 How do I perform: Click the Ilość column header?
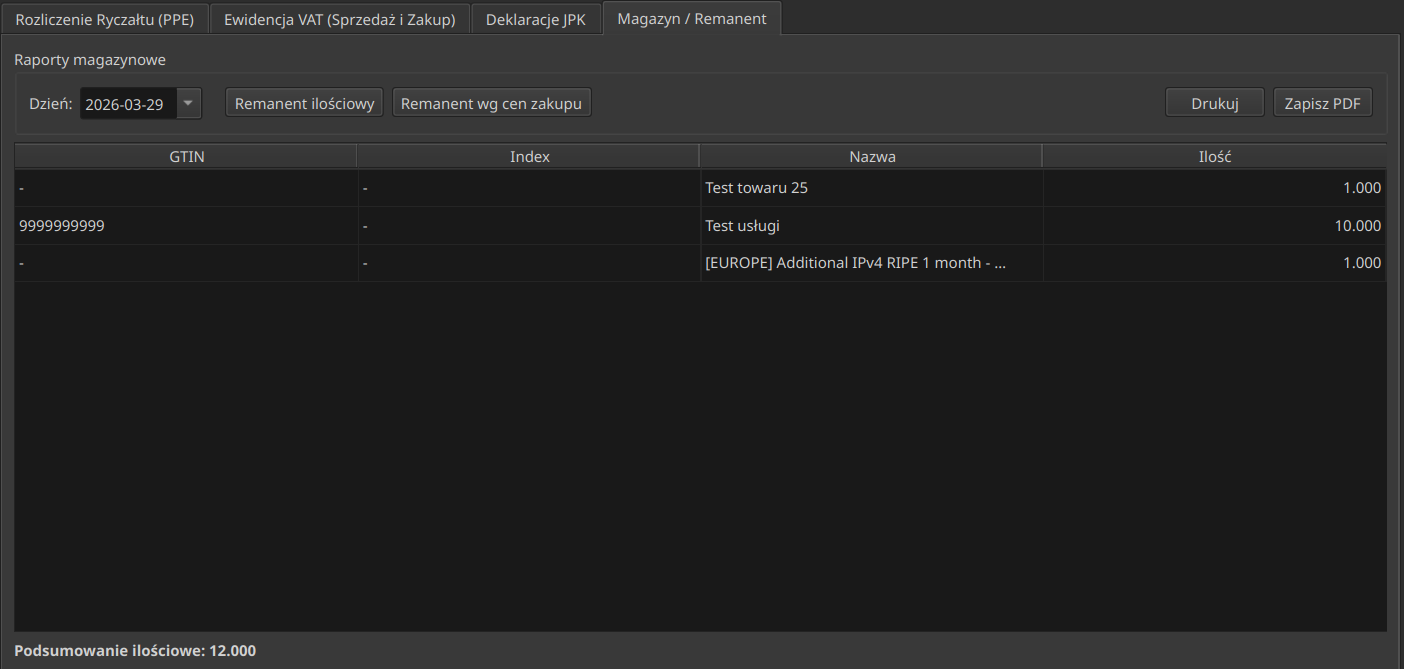pyautogui.click(x=1214, y=157)
